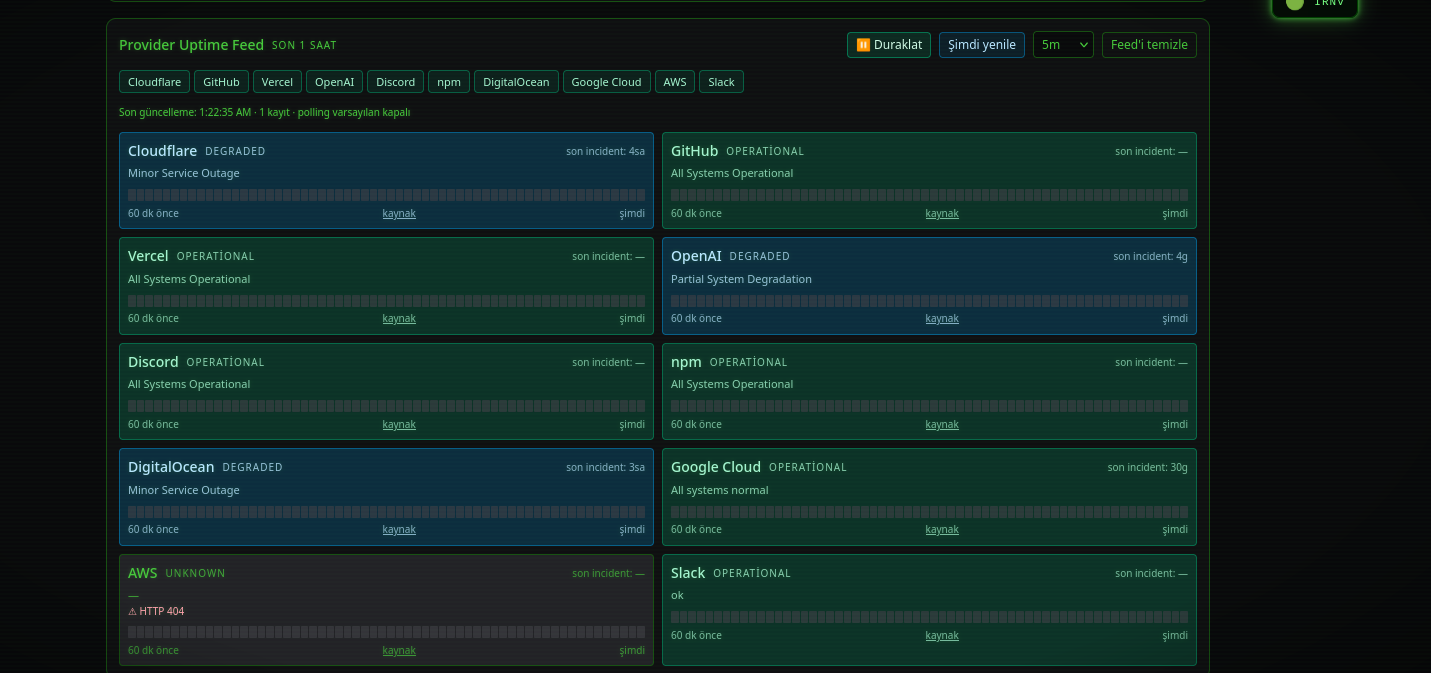Click 'Partial System Degradation' text

tap(741, 279)
